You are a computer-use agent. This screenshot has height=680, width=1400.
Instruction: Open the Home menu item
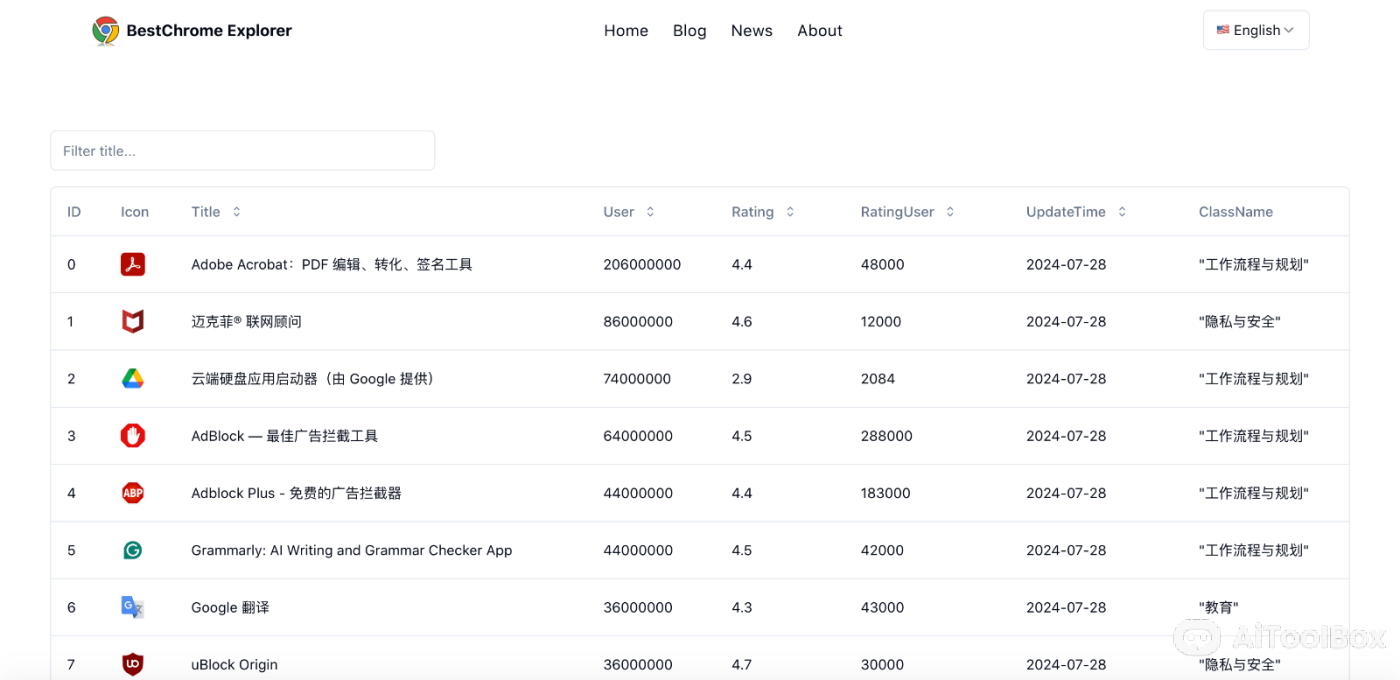pyautogui.click(x=625, y=30)
